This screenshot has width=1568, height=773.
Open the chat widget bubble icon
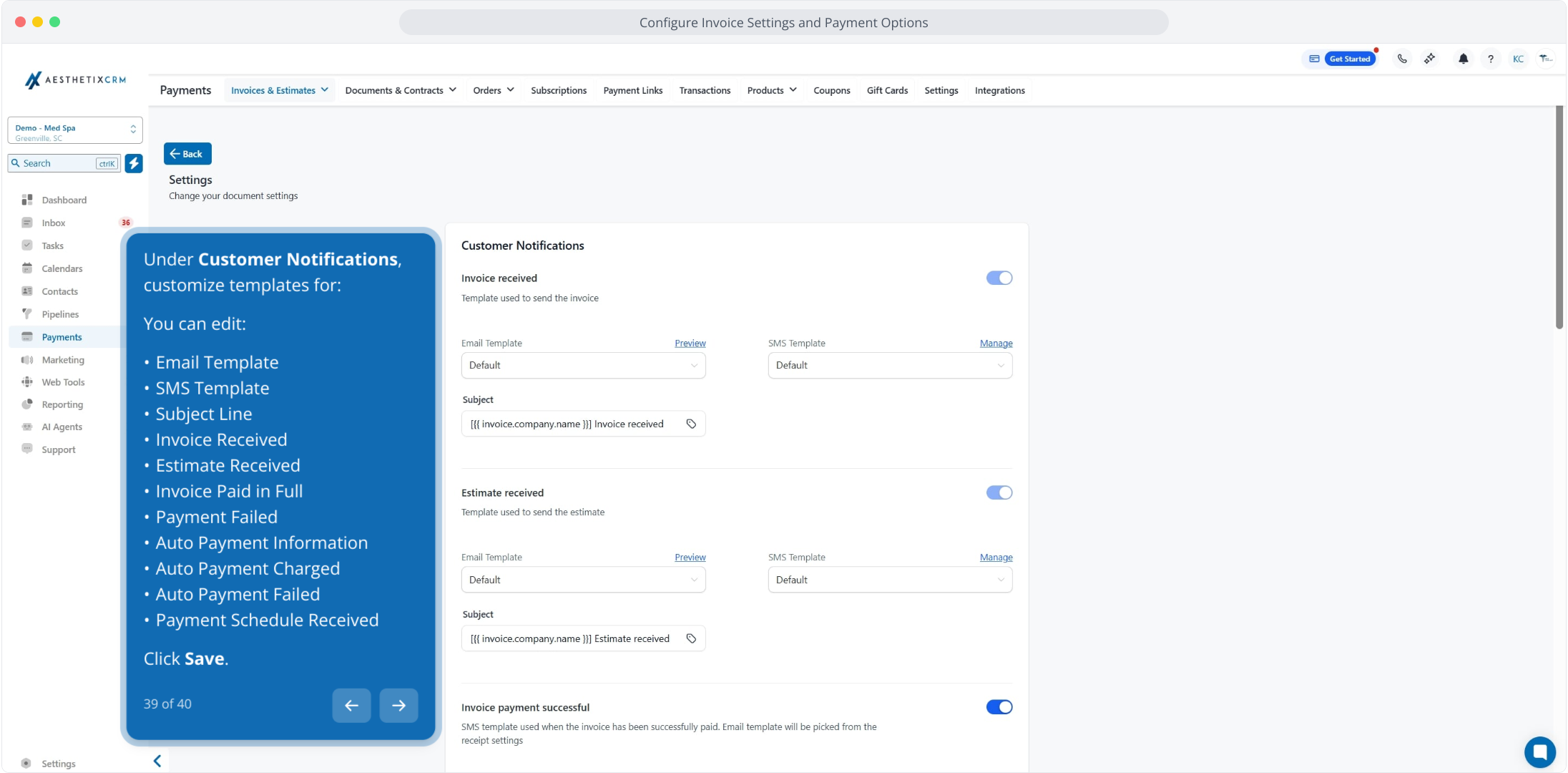pos(1539,752)
